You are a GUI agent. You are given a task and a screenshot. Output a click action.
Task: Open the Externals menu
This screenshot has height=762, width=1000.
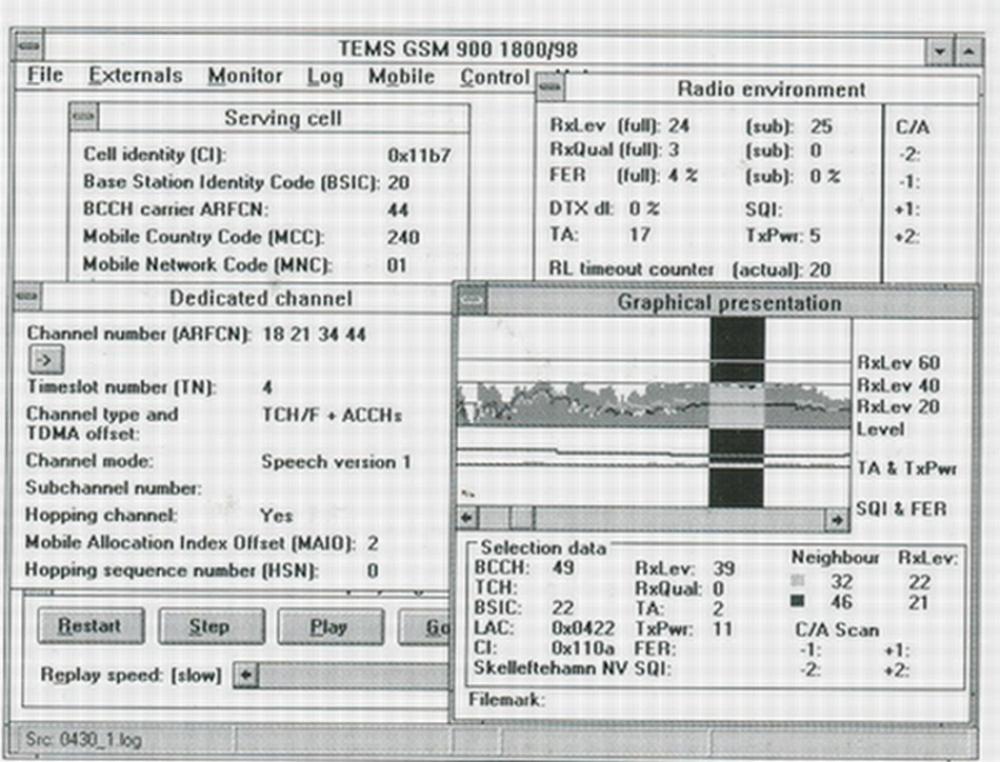click(x=135, y=76)
